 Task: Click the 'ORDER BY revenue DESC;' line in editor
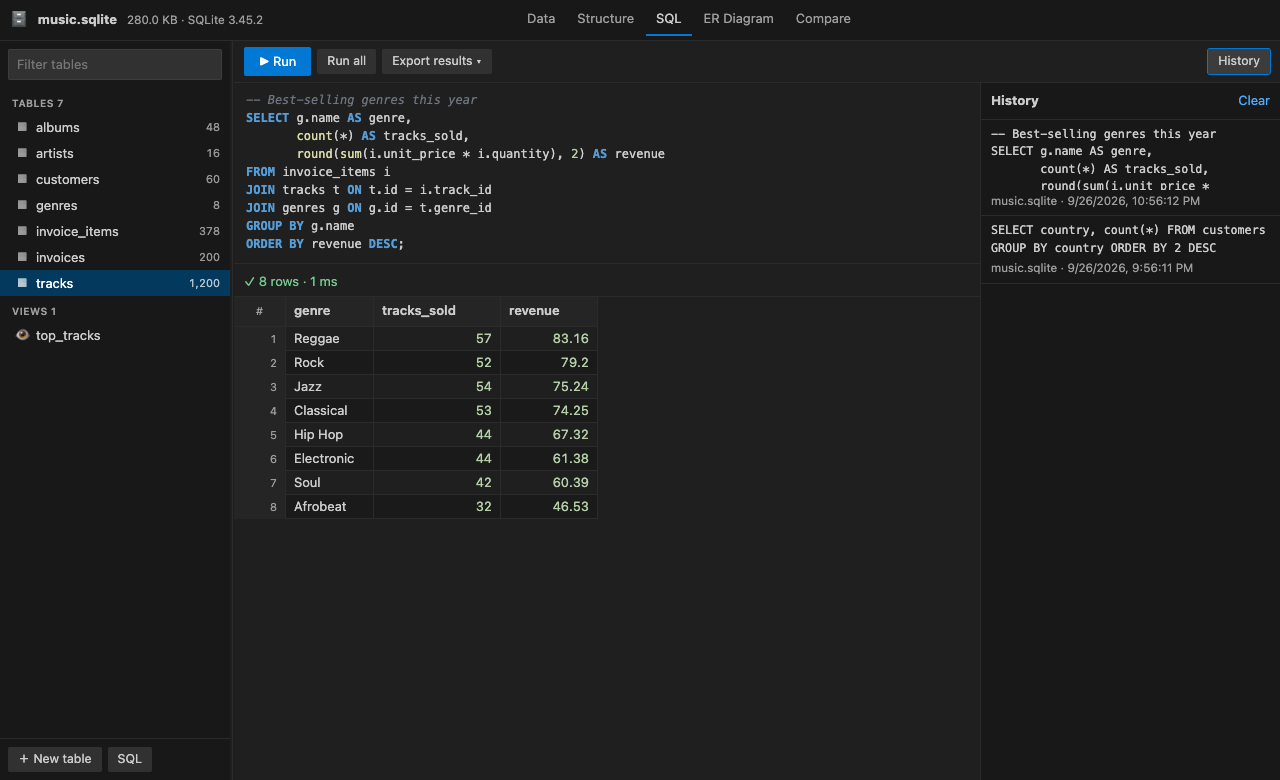[x=325, y=244]
